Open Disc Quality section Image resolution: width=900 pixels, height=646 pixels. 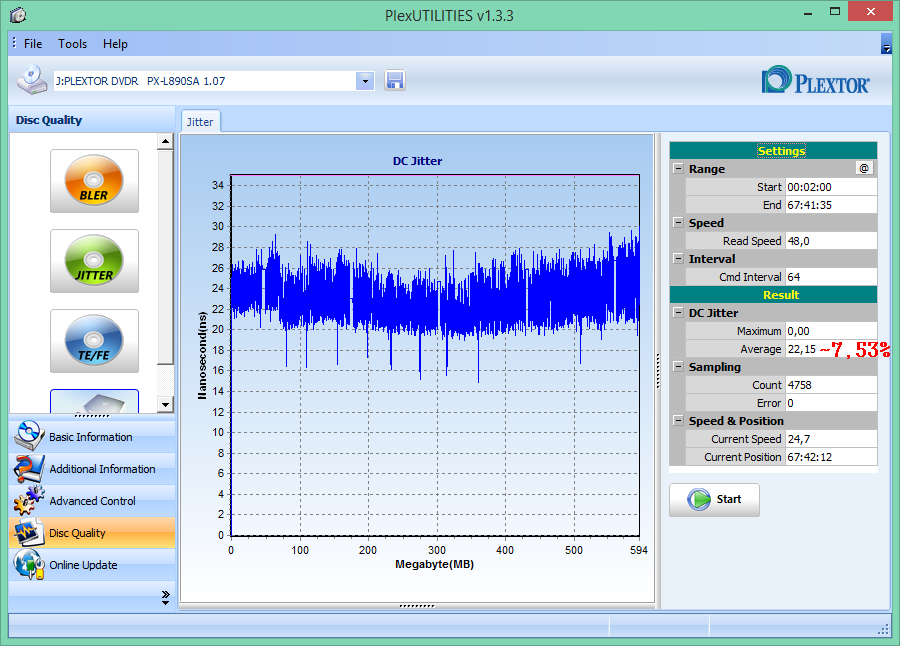92,533
